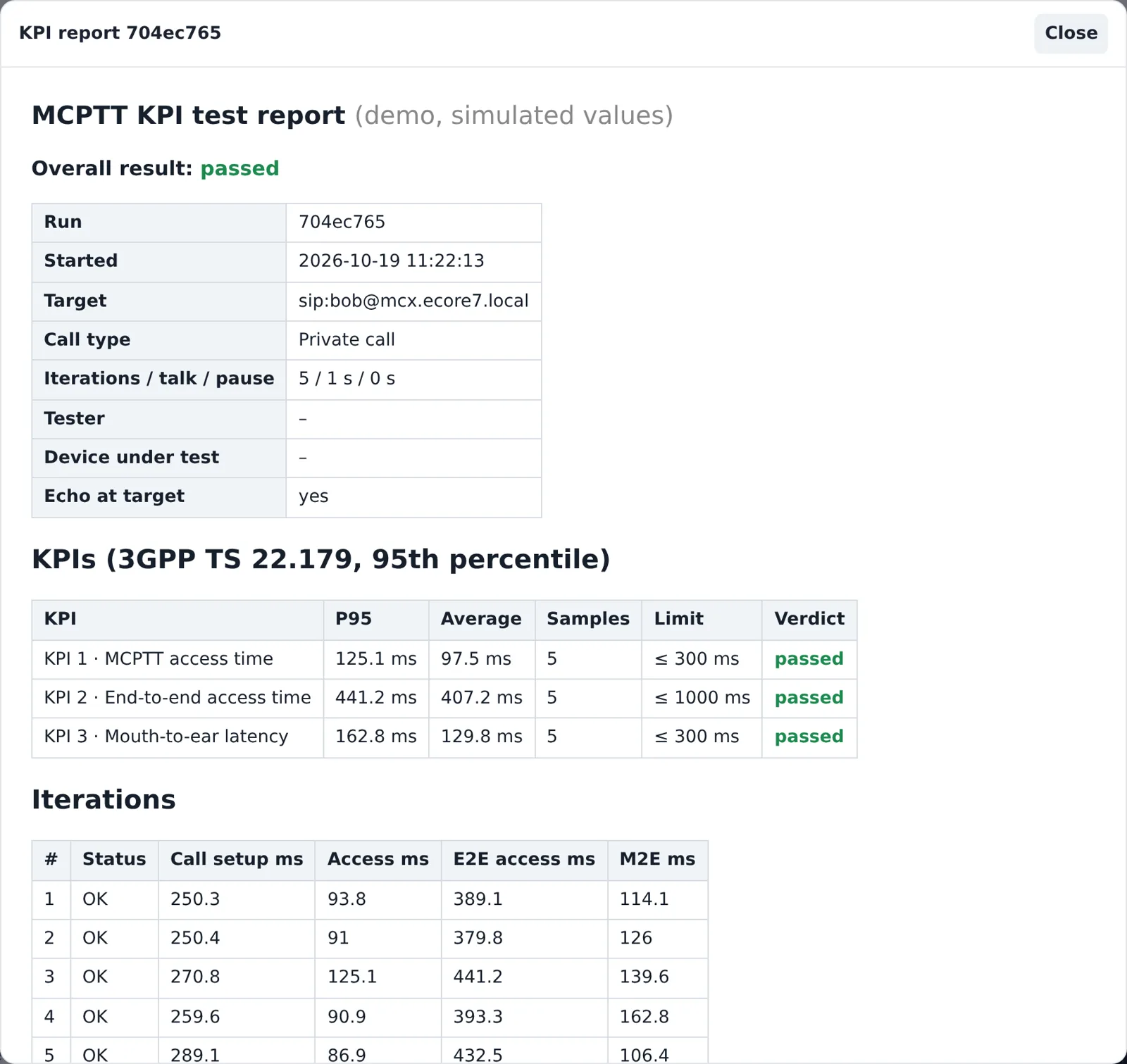Click the start time 2026-10-19 11:22:13
Image resolution: width=1127 pixels, height=1064 pixels.
[391, 261]
